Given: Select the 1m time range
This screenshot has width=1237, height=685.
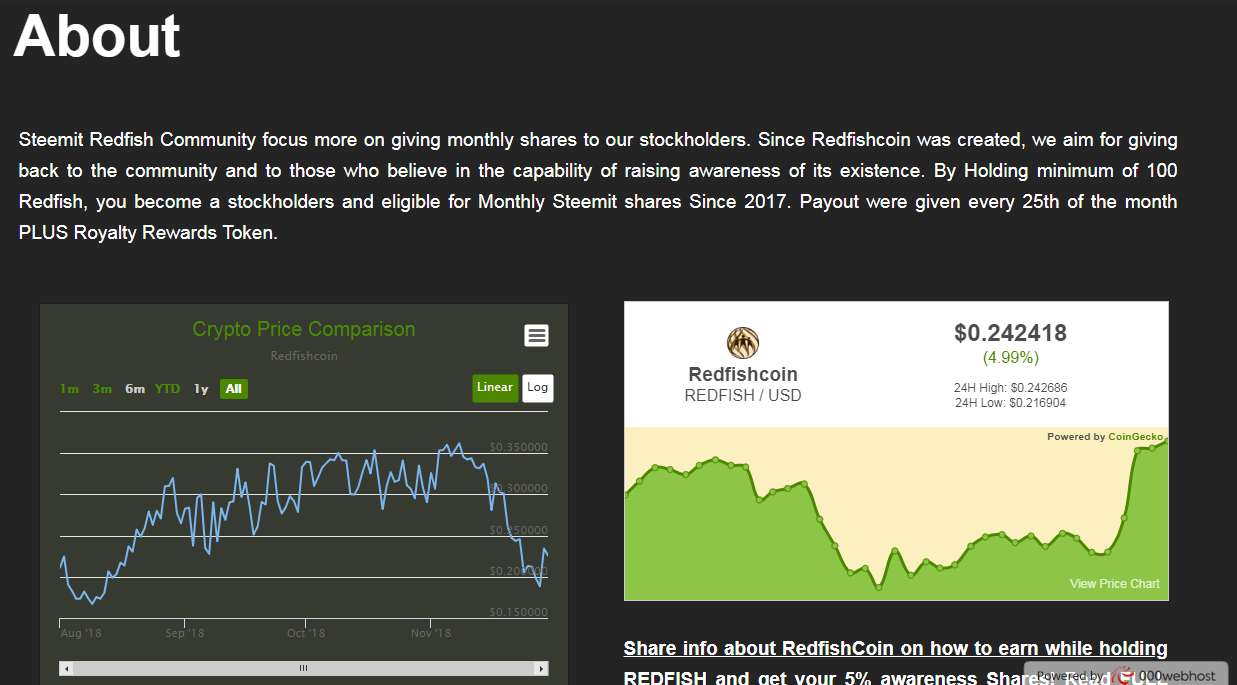Looking at the screenshot, I should tap(69, 389).
